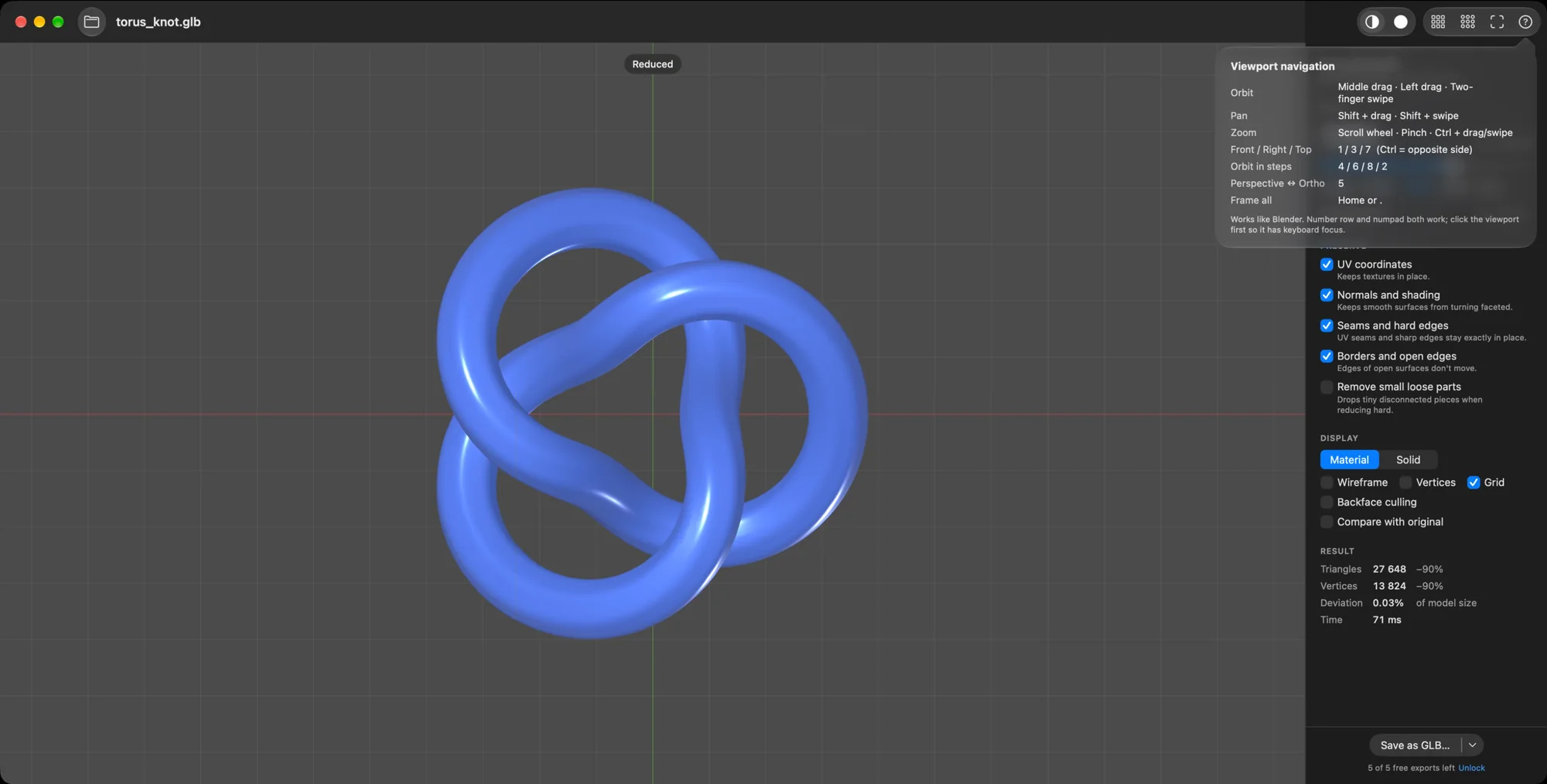Click the Viewport navigation heading
The height and width of the screenshot is (784, 1547).
point(1282,66)
